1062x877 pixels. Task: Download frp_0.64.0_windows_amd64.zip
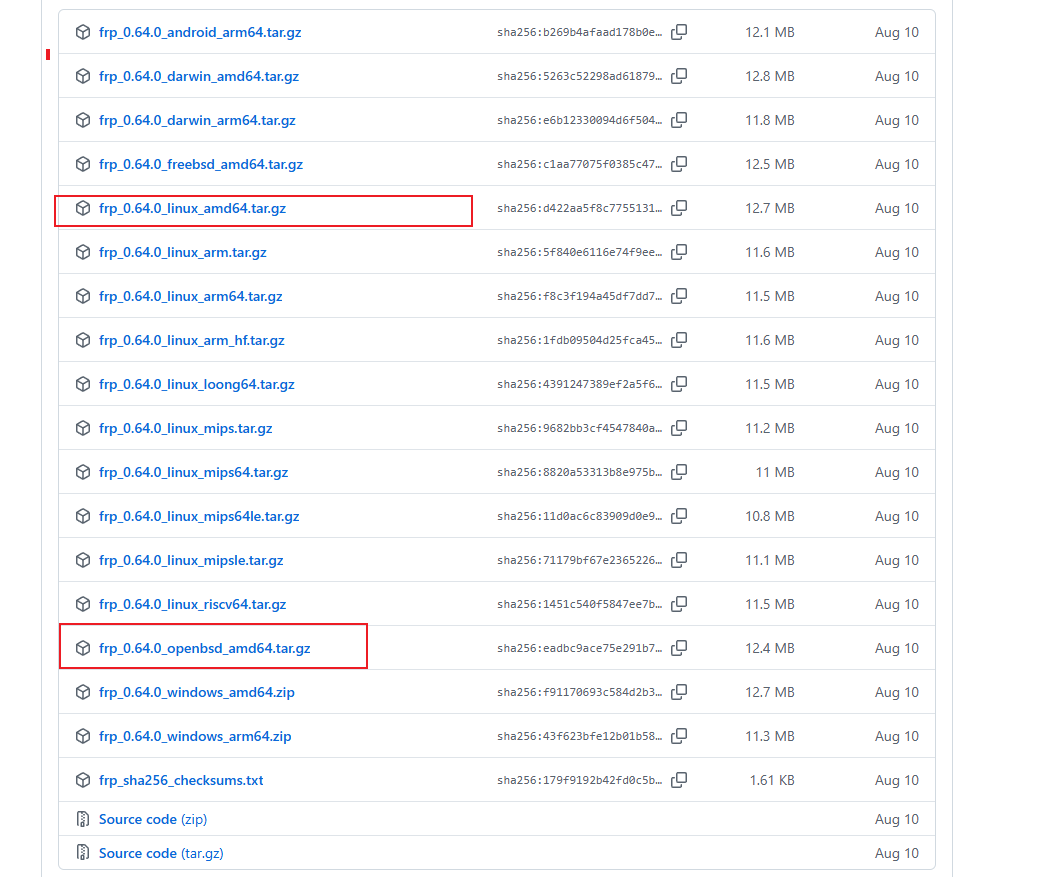point(196,692)
